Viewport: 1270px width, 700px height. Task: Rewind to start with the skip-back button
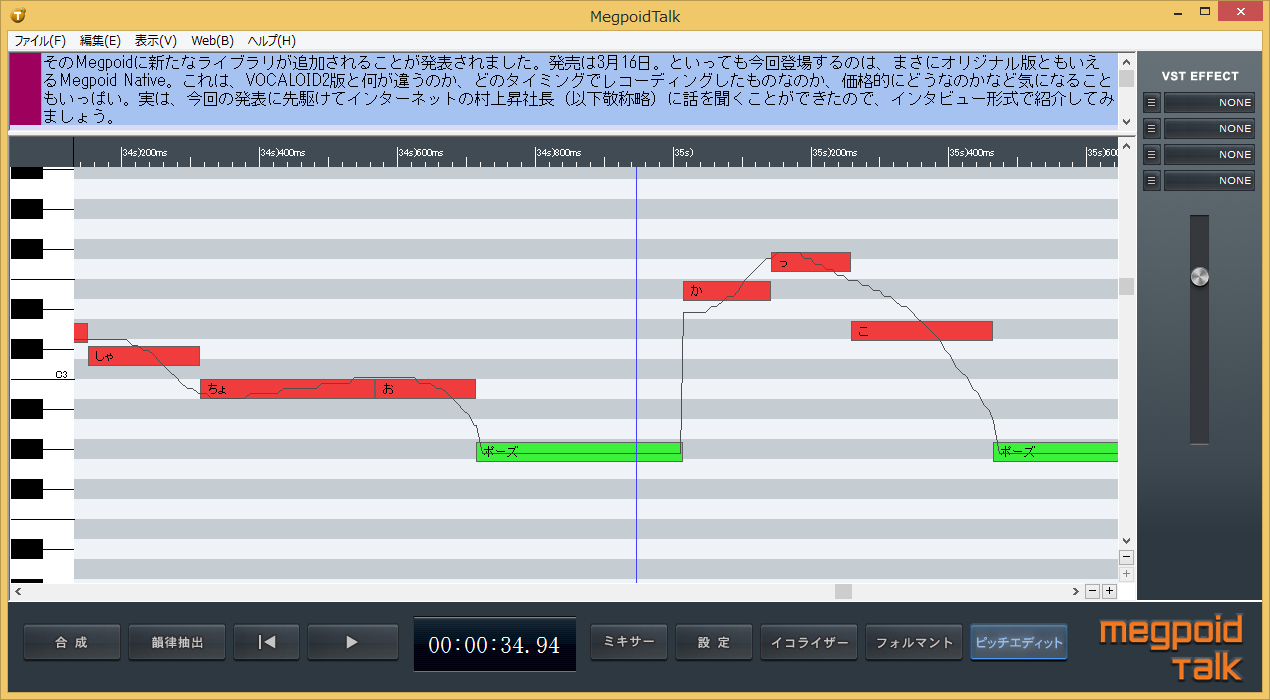pyautogui.click(x=266, y=642)
